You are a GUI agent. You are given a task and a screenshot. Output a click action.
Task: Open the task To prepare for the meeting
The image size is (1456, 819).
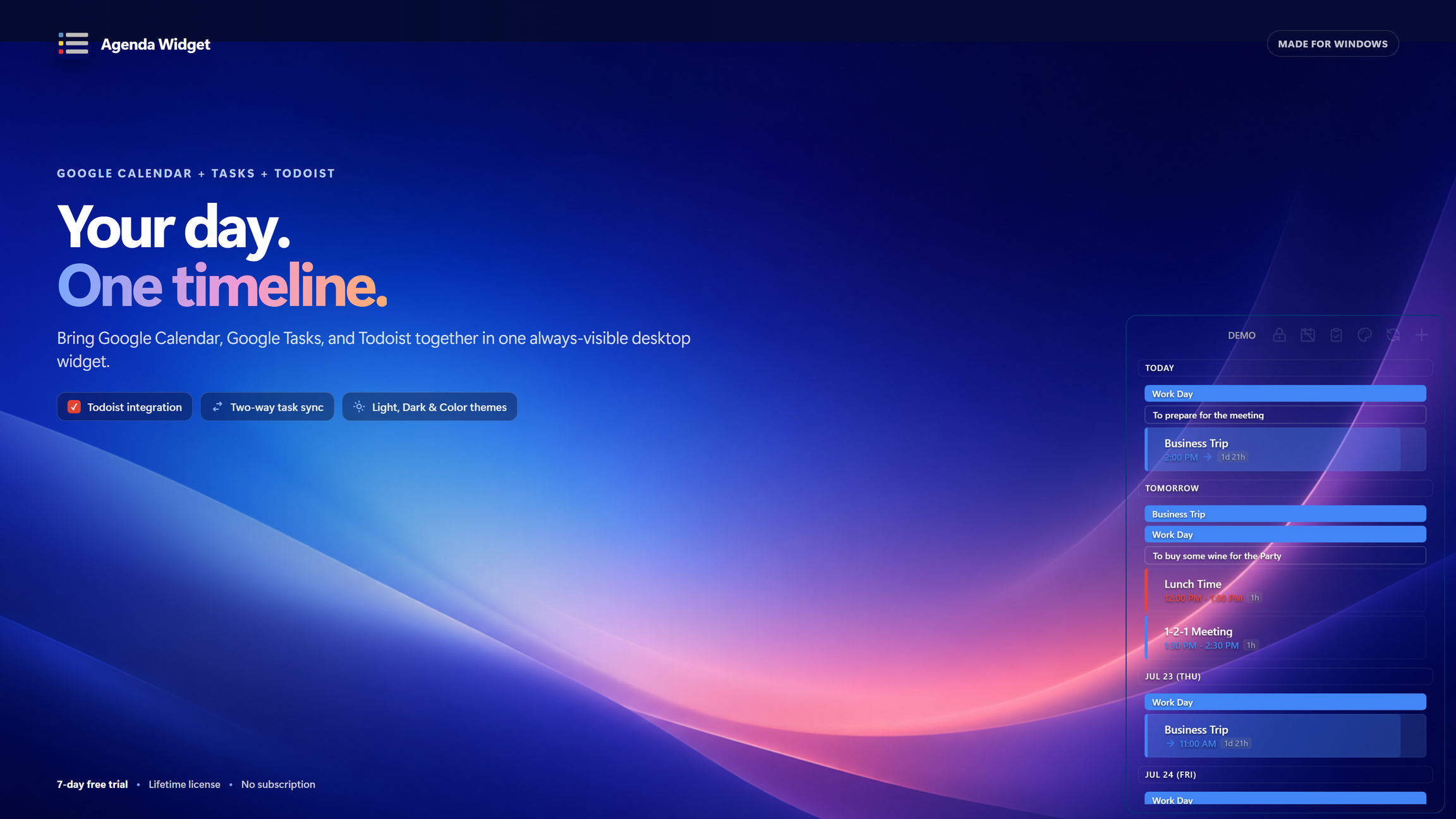click(1285, 415)
